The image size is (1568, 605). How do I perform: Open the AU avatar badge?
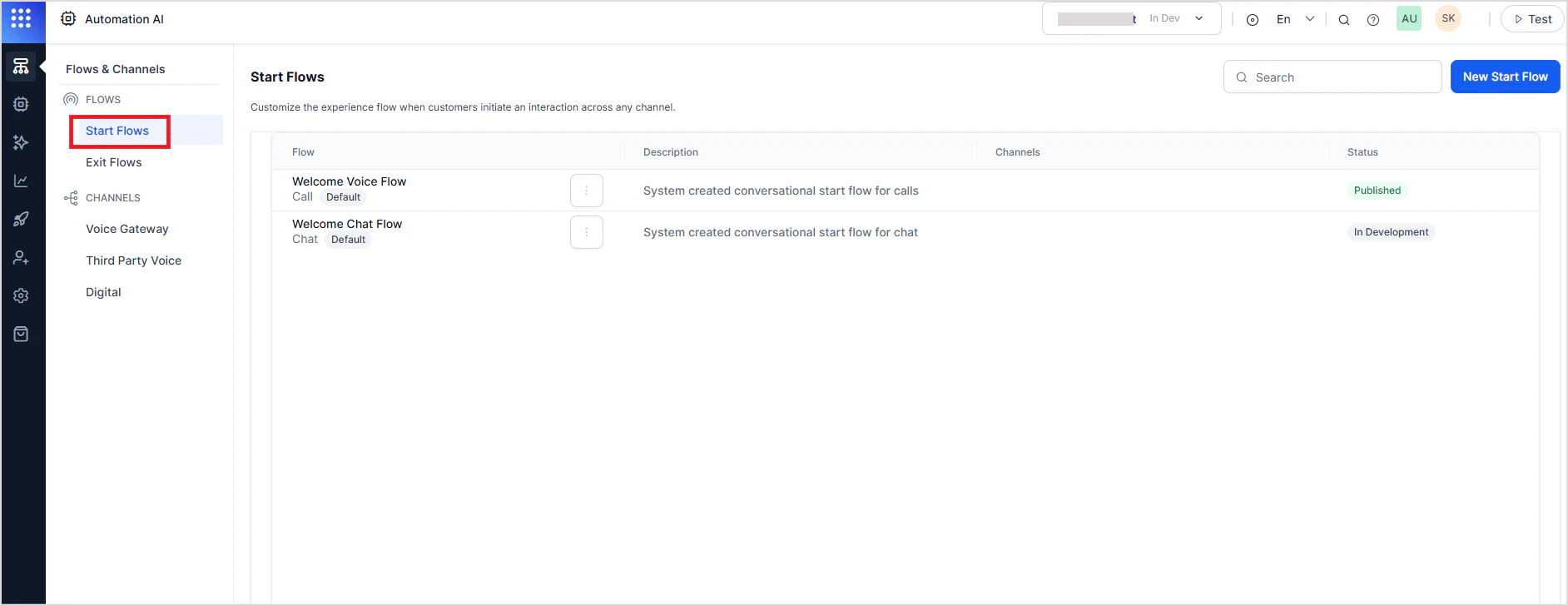click(1409, 18)
